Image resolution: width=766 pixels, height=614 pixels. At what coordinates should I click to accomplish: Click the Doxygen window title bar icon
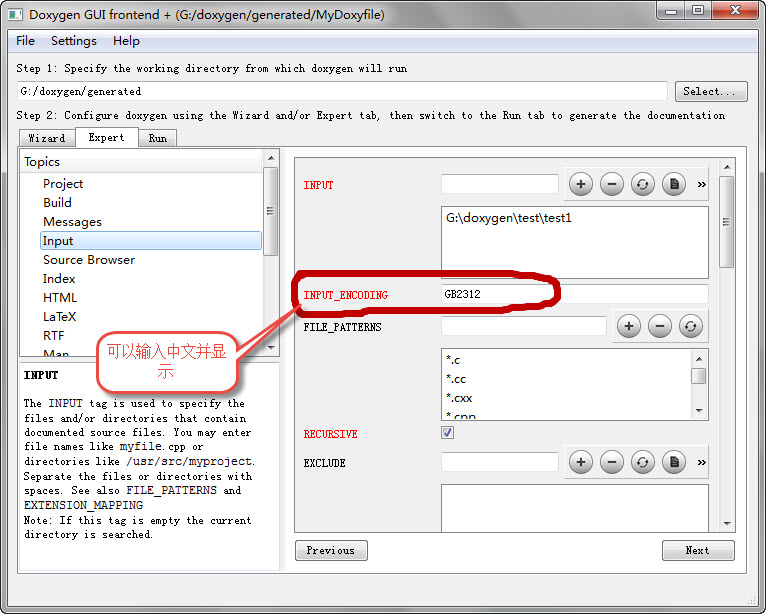click(x=15, y=14)
